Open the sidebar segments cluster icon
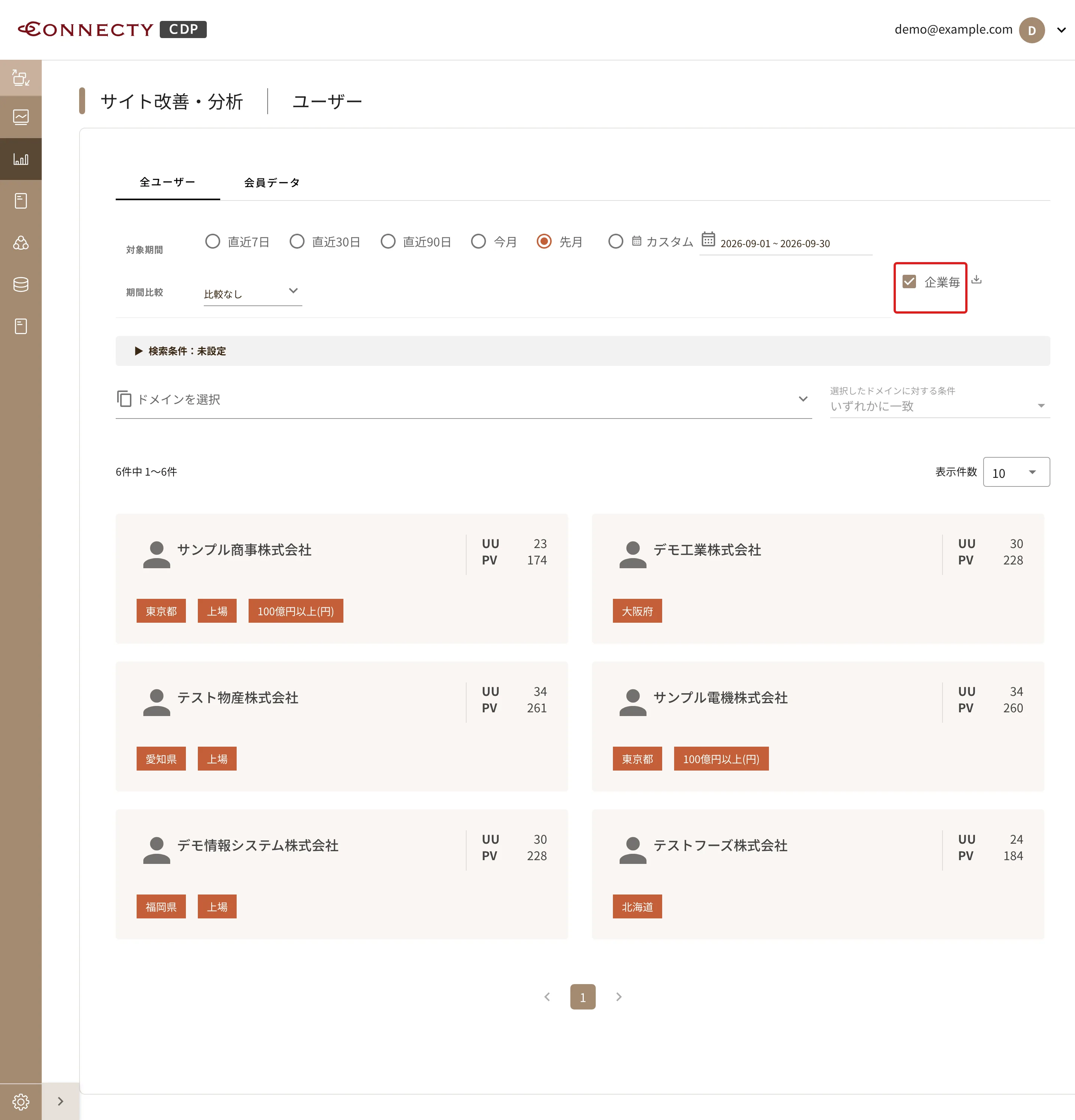 21,243
